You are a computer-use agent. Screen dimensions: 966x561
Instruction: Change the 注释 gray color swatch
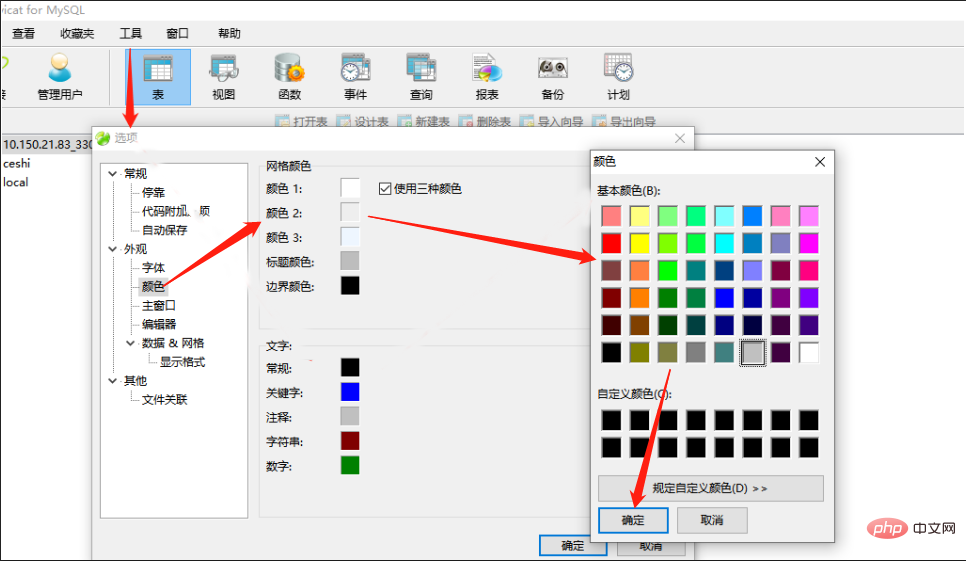(350, 416)
